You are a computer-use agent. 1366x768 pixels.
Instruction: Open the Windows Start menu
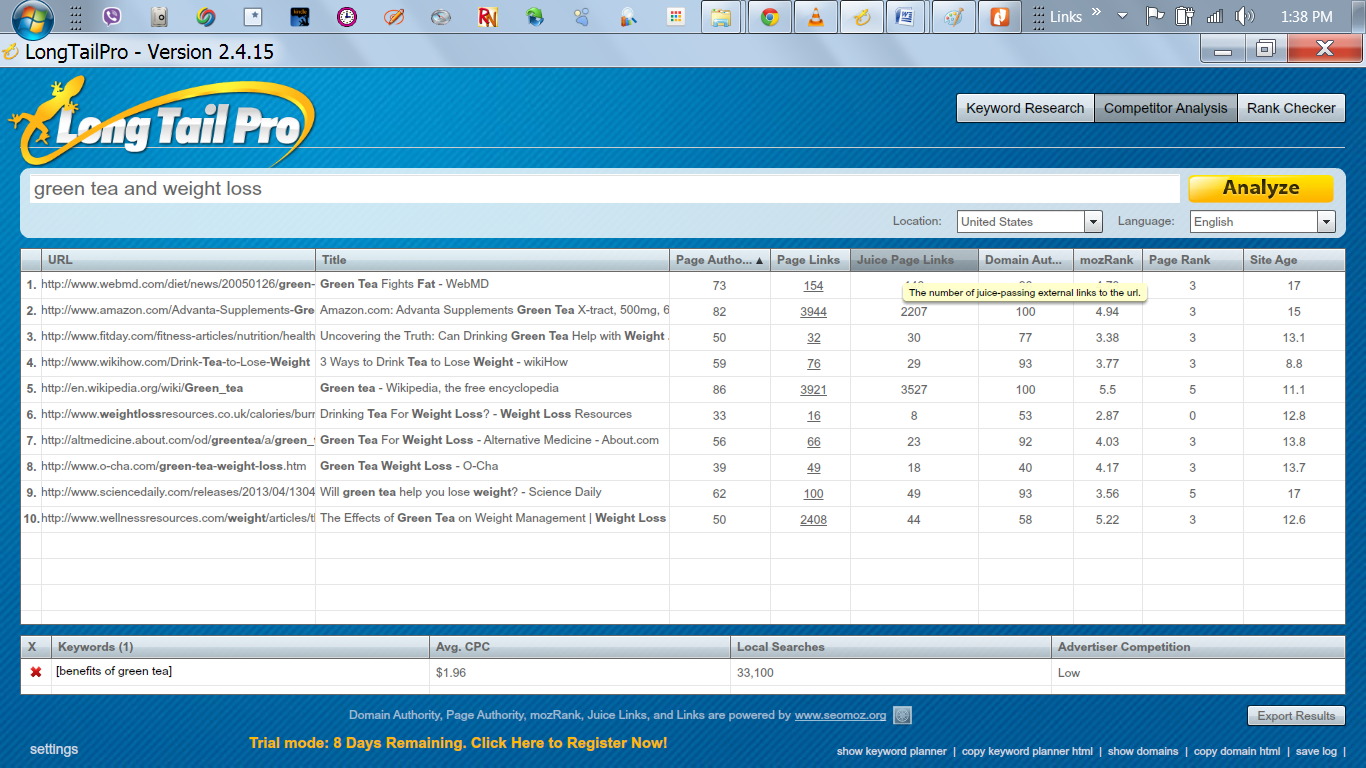(x=32, y=17)
